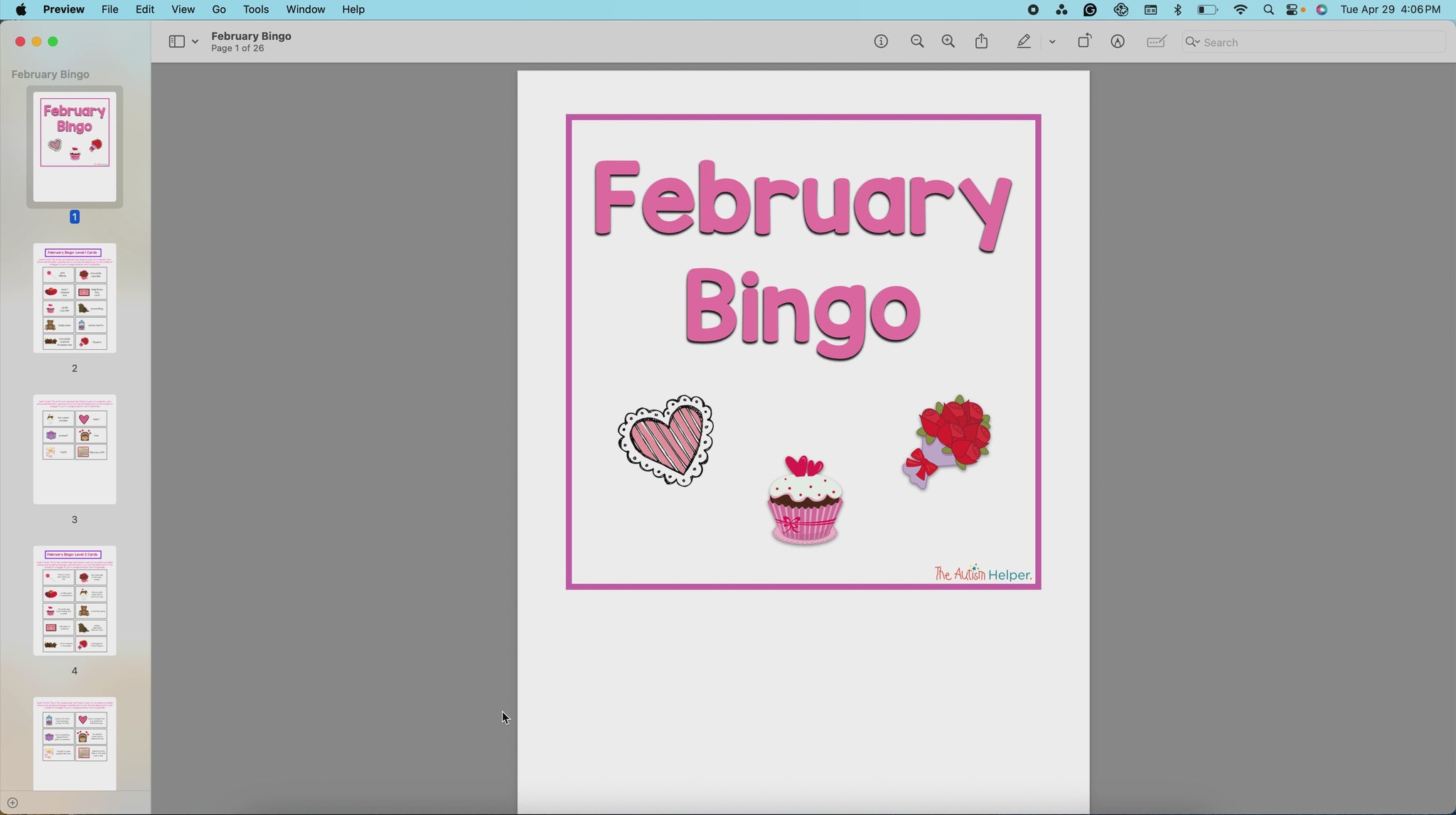1456x815 pixels.
Task: Open the Share button in toolbar
Action: (982, 42)
